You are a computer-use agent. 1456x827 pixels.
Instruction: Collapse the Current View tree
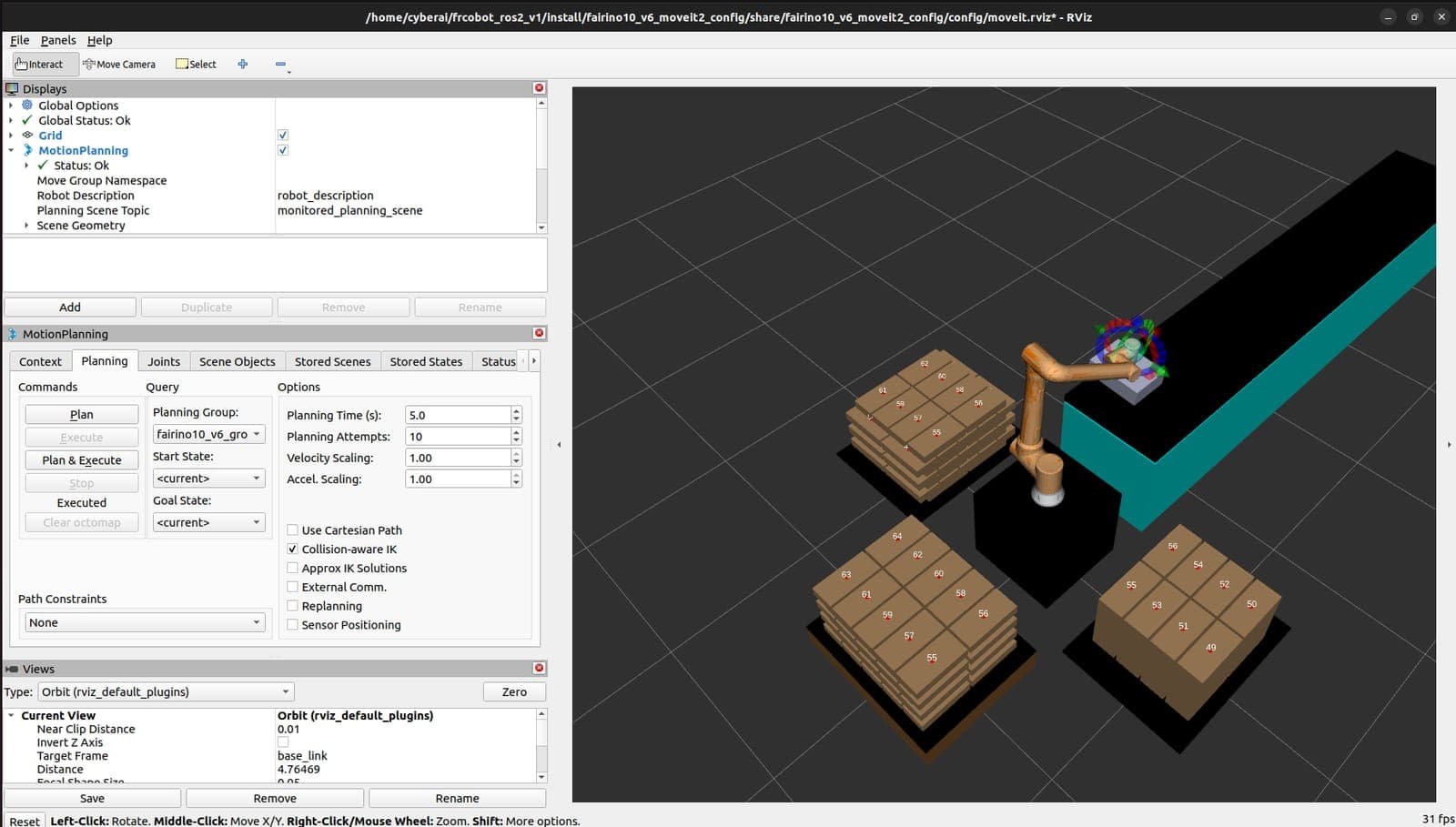(11, 715)
